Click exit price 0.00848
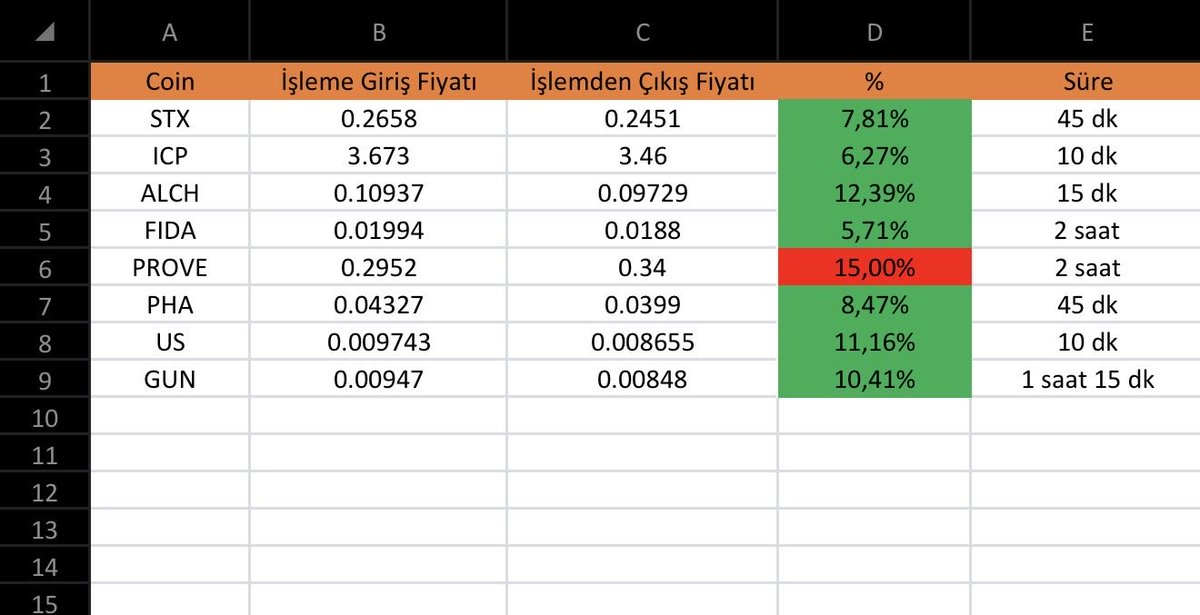 coord(642,379)
